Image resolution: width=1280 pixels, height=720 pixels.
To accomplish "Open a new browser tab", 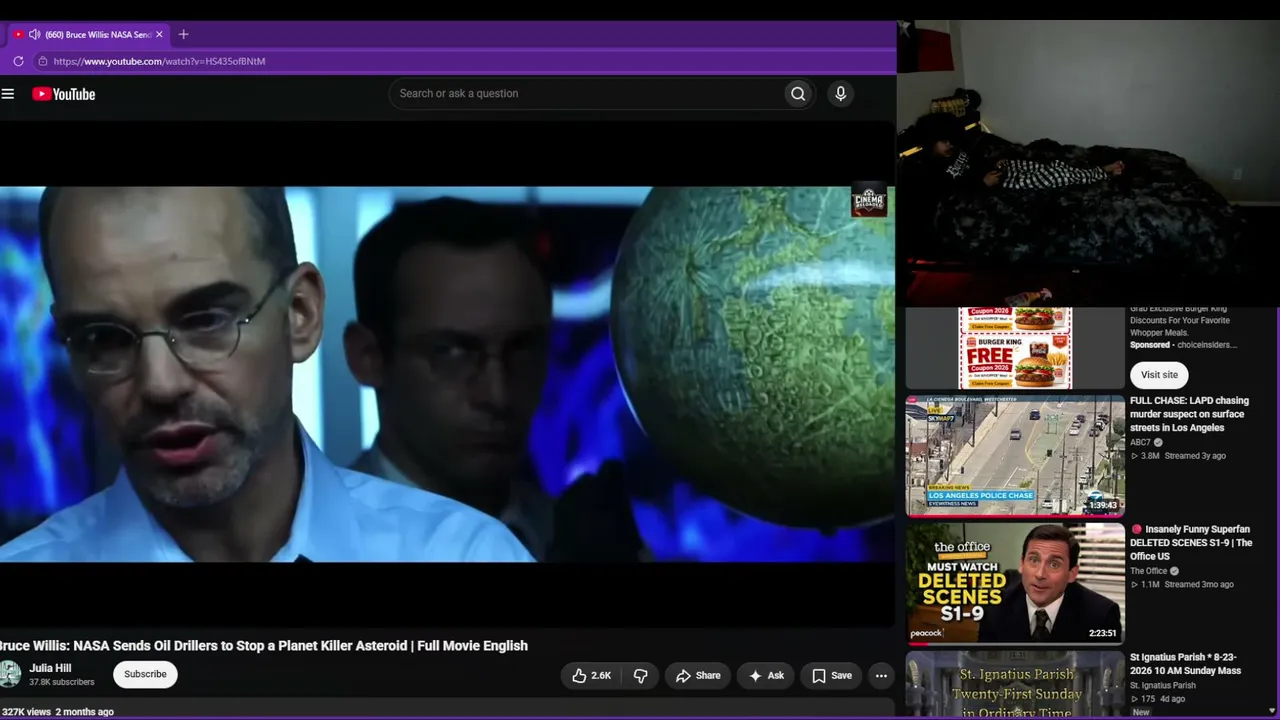I will (x=183, y=34).
